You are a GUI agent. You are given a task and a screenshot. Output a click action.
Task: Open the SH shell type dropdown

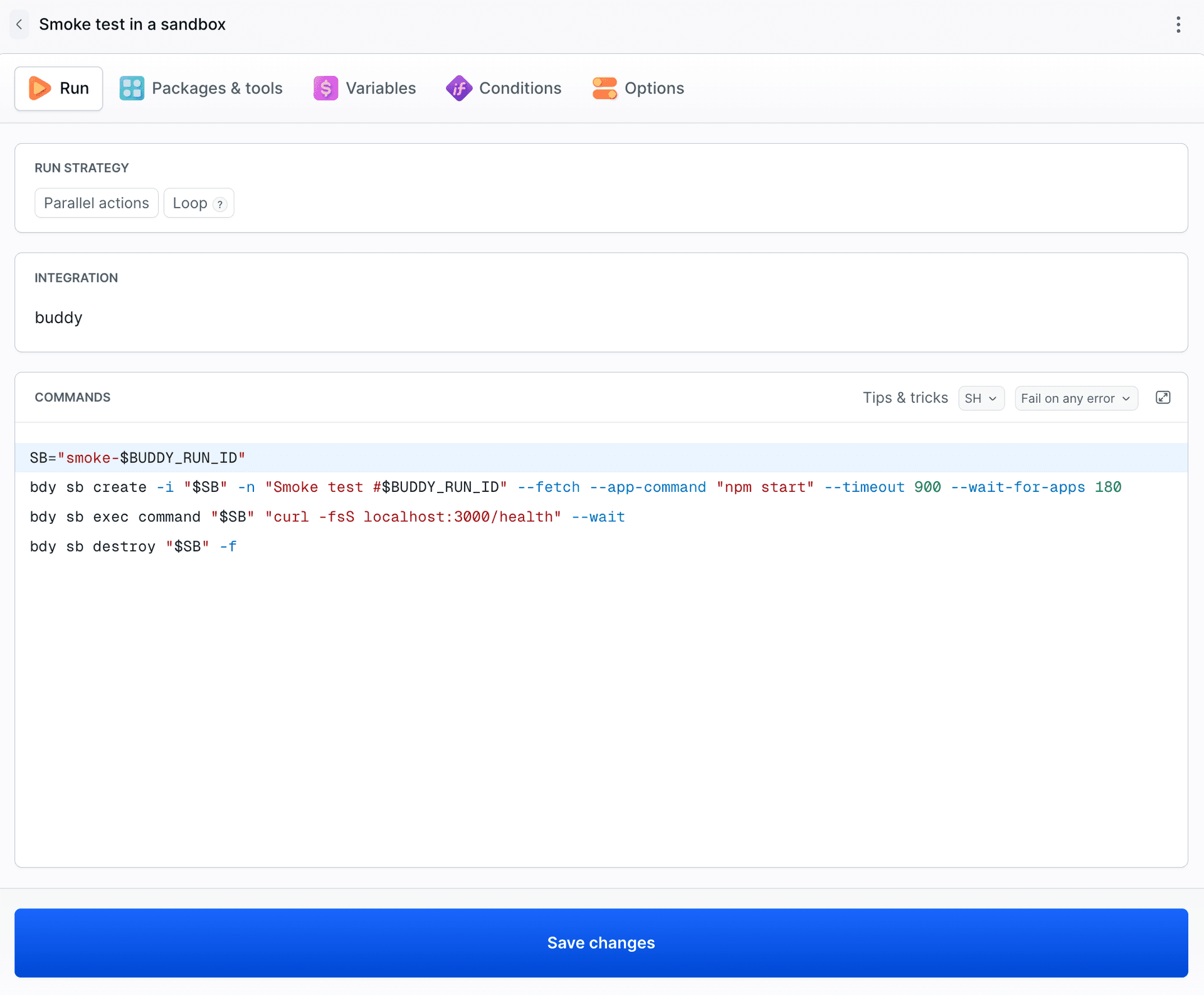[981, 398]
